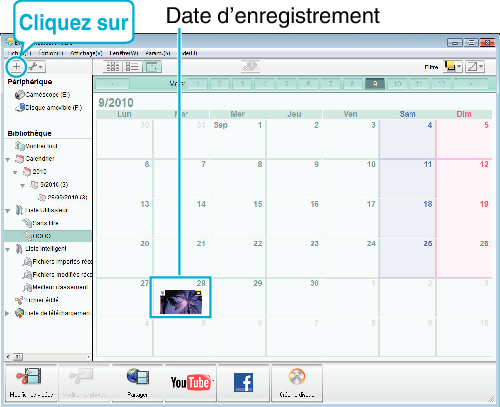
Task: Click the disc creation icon
Action: (297, 383)
